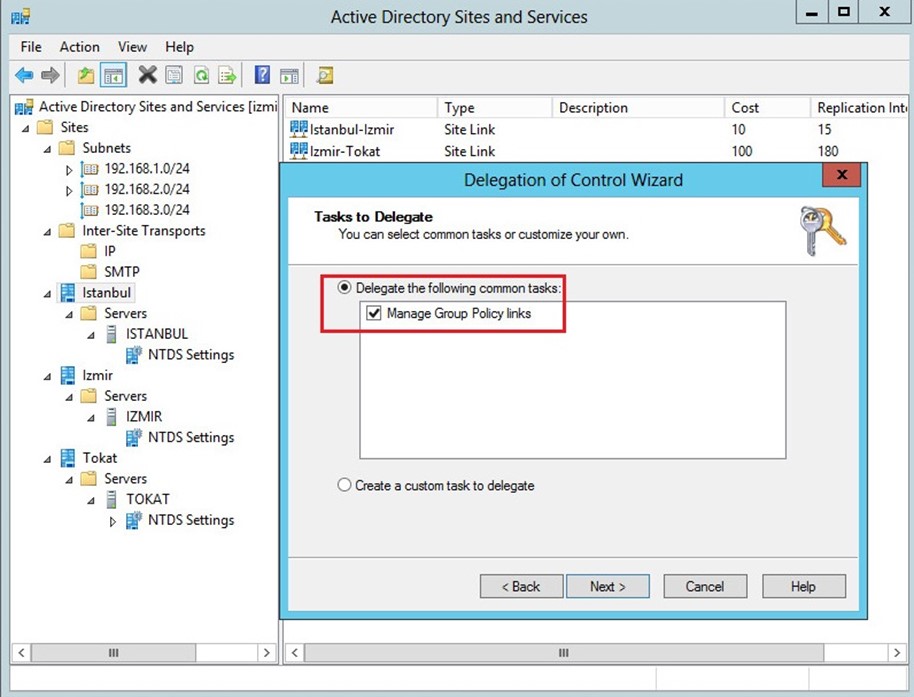Screen dimensions: 914x697
Task: Minimize the Active Directory Sites and Services window
Action: tap(811, 12)
